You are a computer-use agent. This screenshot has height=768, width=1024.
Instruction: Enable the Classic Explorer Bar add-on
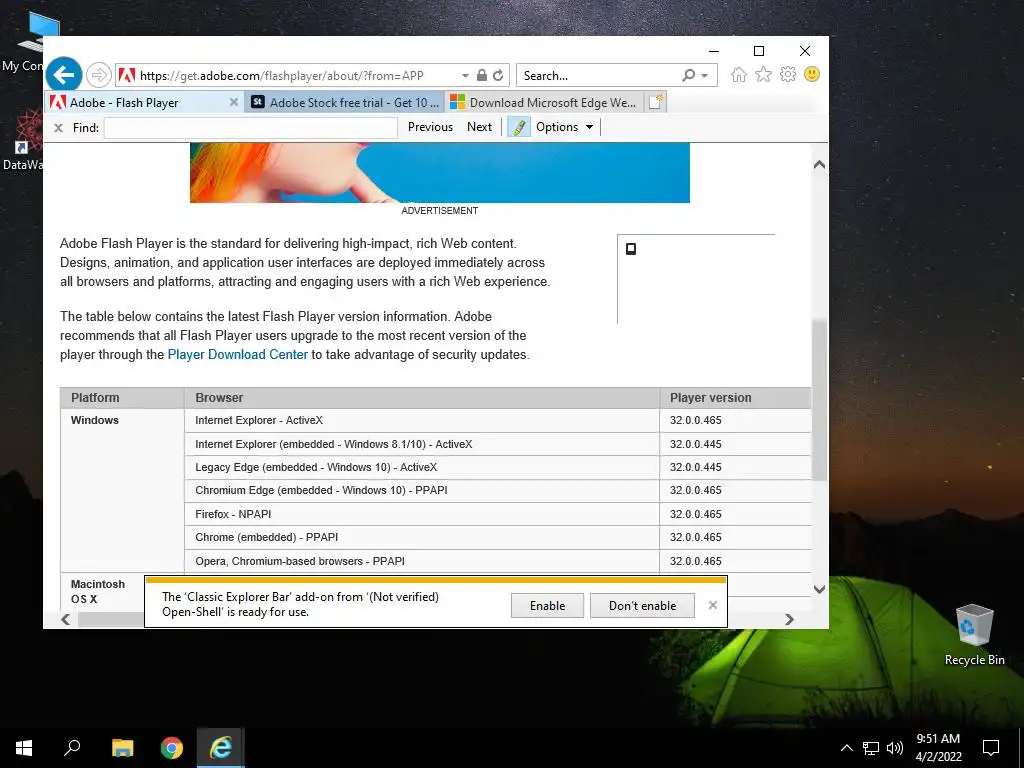547,605
